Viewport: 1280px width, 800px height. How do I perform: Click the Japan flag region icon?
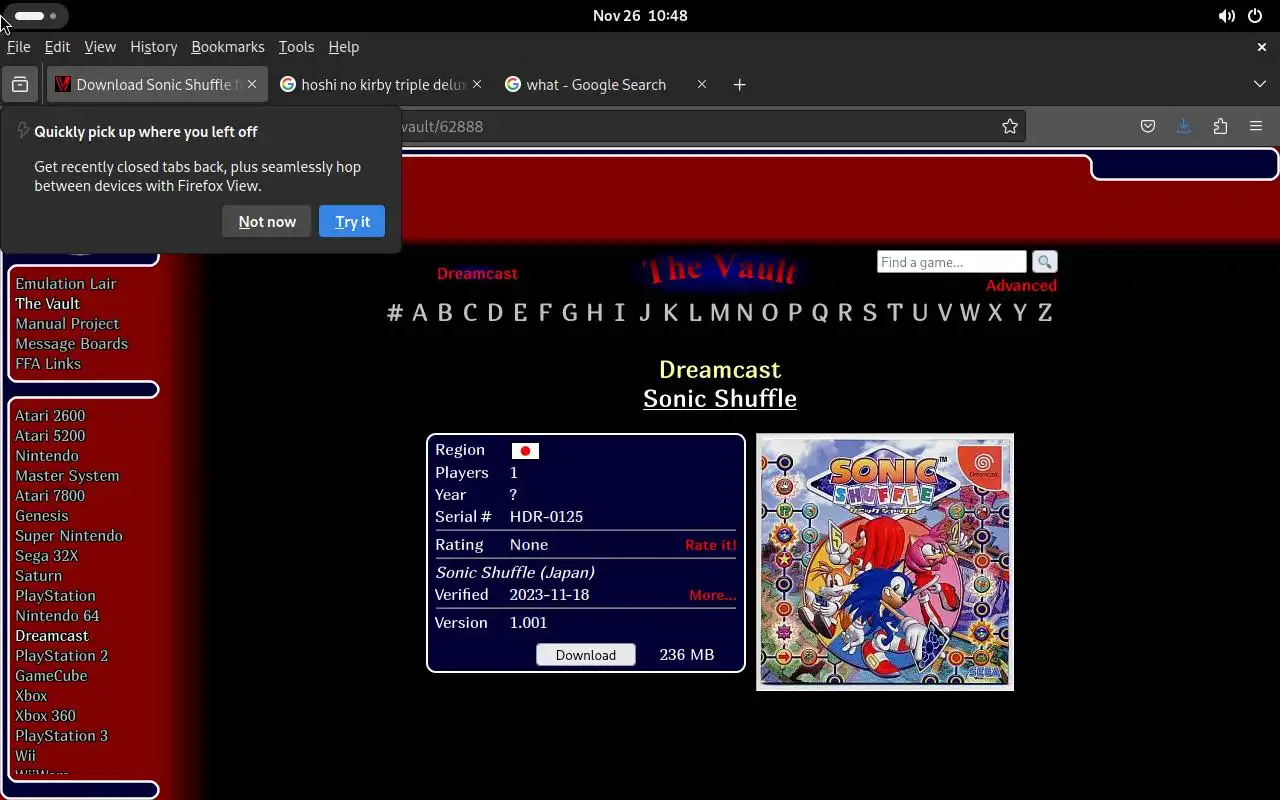pyautogui.click(x=525, y=451)
